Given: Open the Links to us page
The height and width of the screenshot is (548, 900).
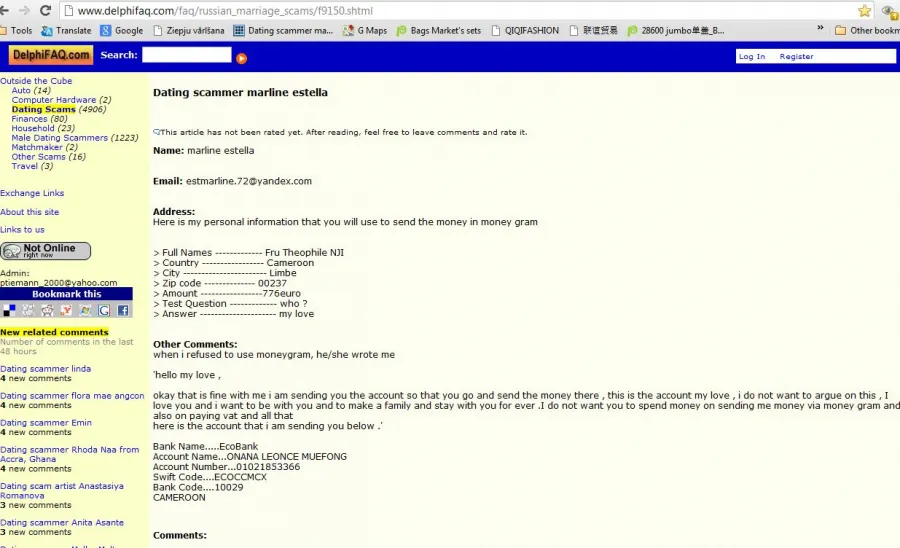Looking at the screenshot, I should point(22,230).
